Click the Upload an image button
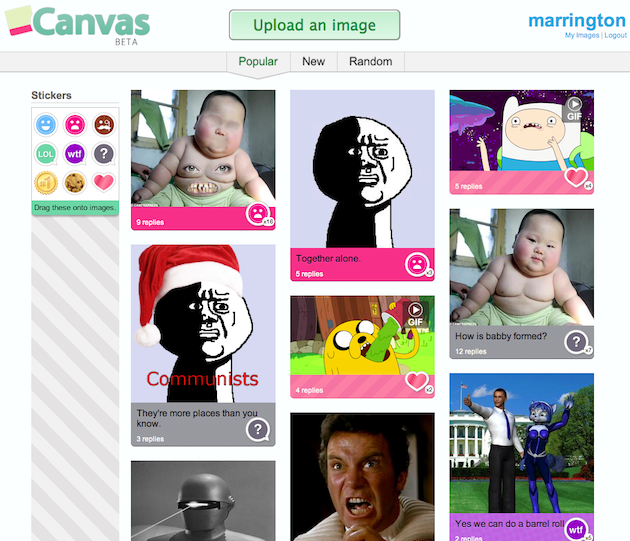 (315, 25)
